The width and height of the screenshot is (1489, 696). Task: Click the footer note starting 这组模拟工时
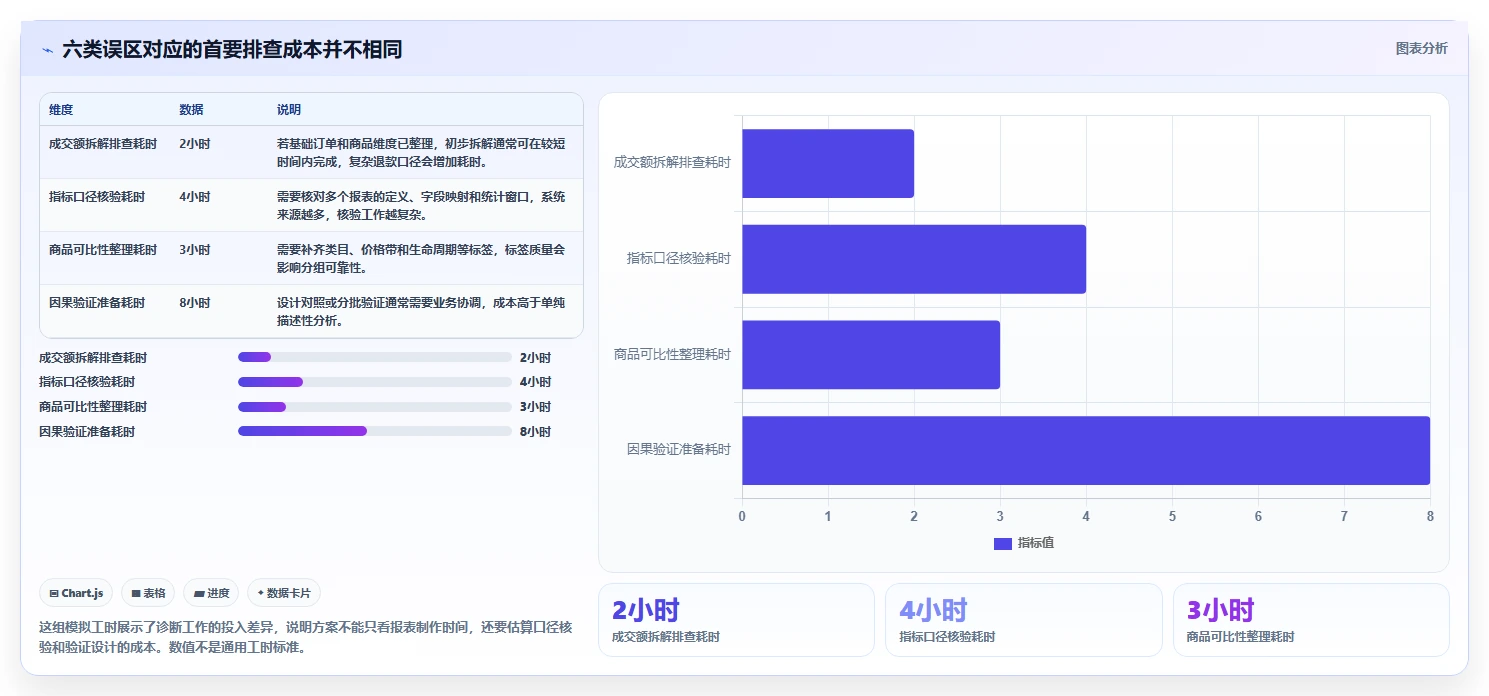click(305, 637)
